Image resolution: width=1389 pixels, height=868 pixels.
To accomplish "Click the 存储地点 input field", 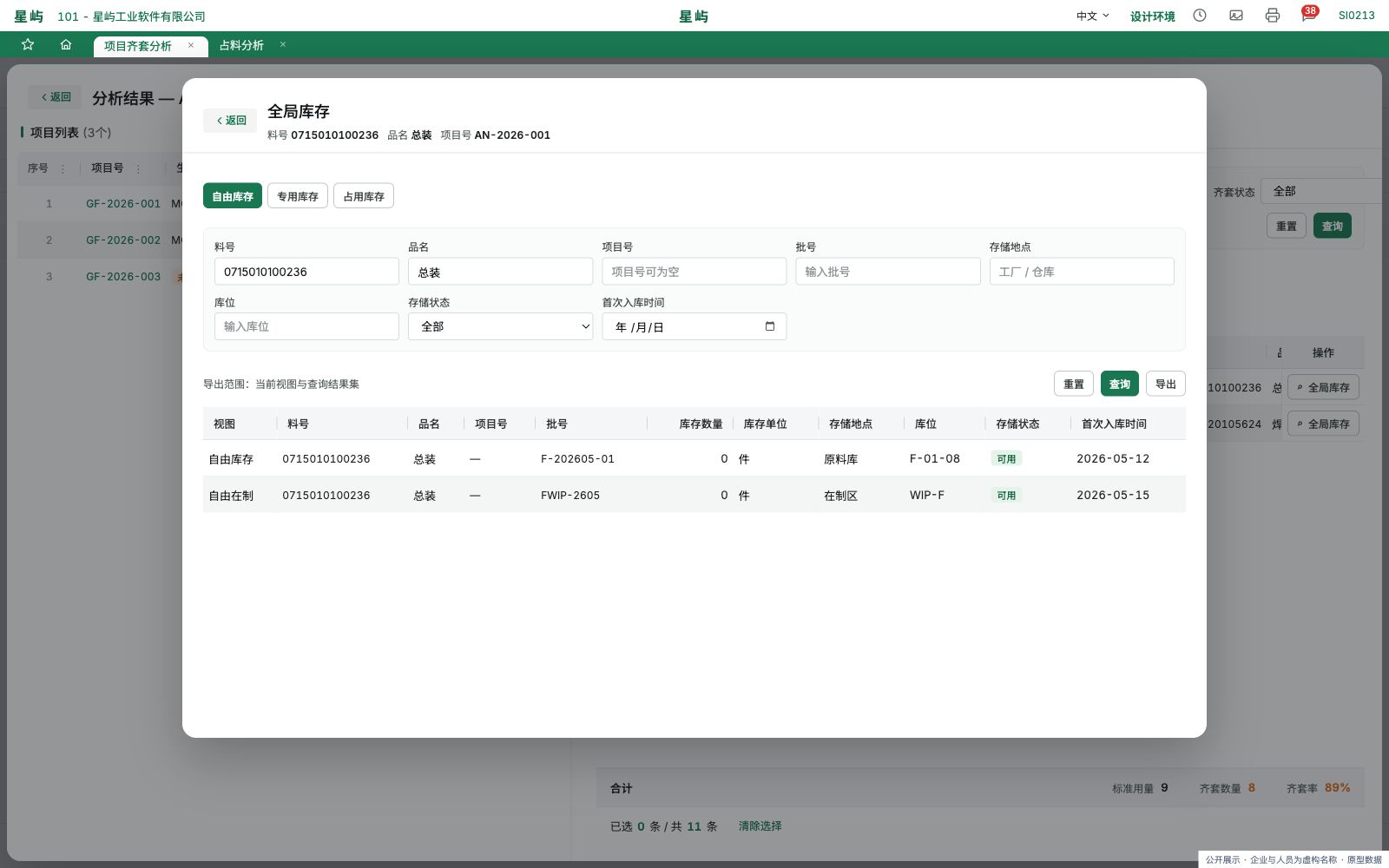I will coord(1082,272).
